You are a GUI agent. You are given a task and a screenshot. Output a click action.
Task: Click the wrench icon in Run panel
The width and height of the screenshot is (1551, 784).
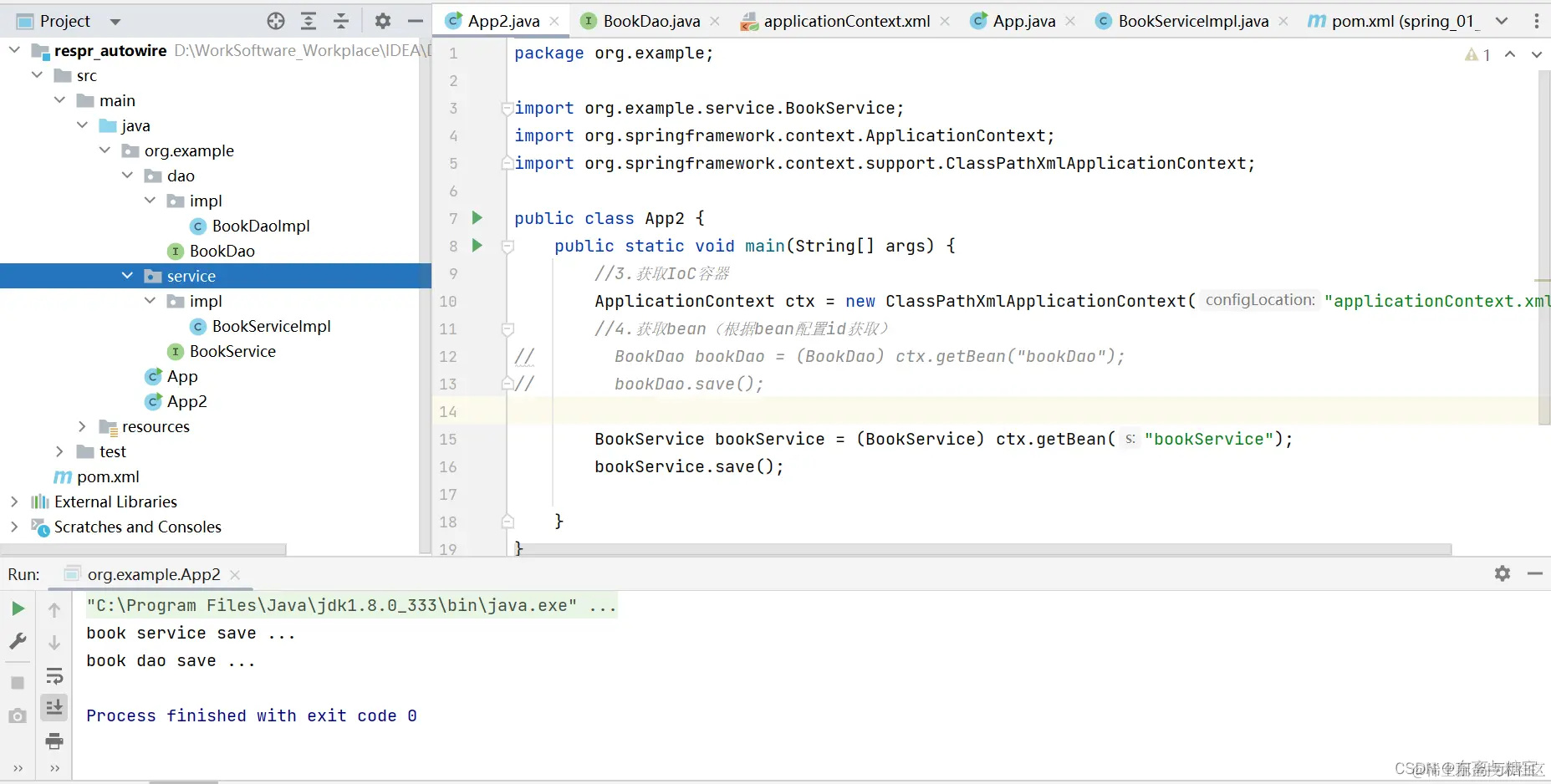click(x=18, y=641)
